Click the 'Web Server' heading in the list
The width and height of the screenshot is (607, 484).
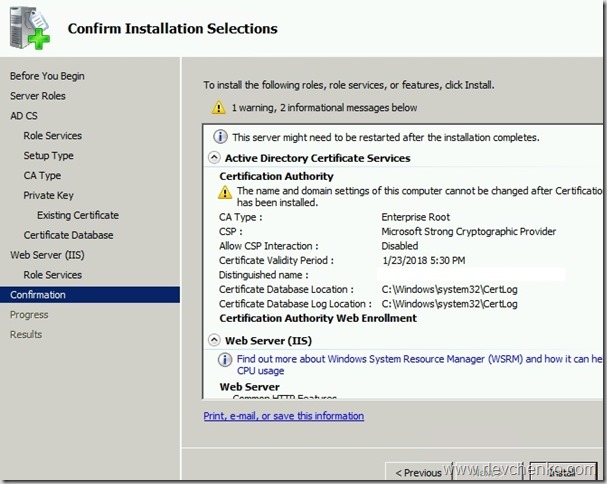pyautogui.click(x=250, y=387)
